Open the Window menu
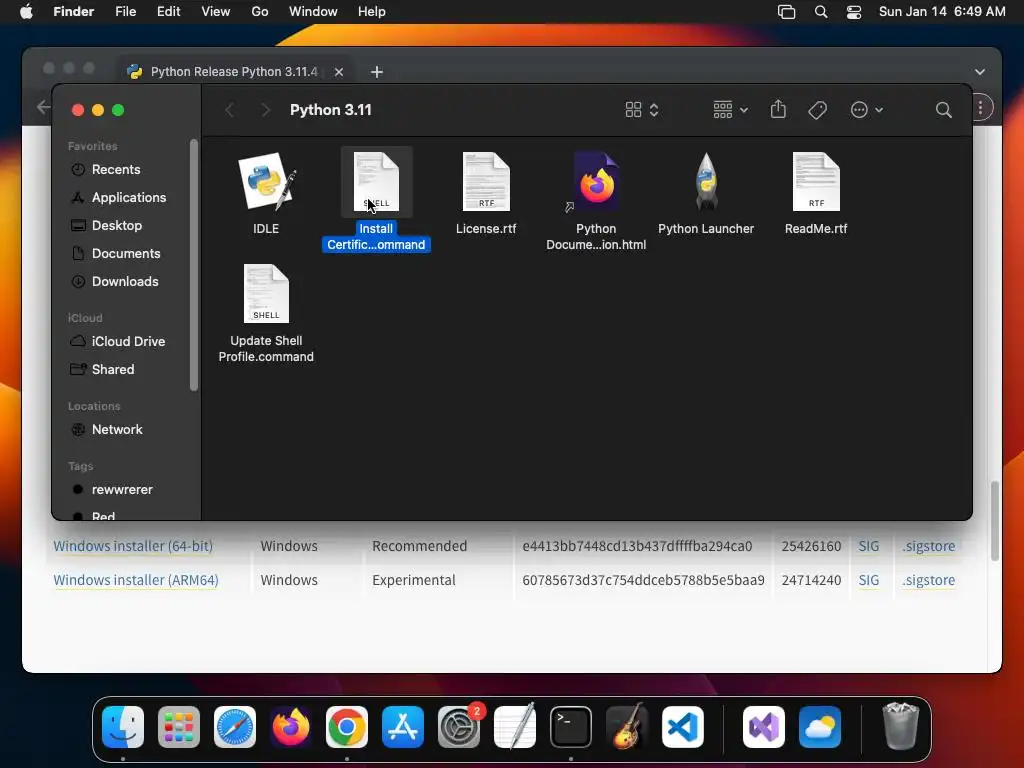This screenshot has height=768, width=1024. tap(313, 12)
